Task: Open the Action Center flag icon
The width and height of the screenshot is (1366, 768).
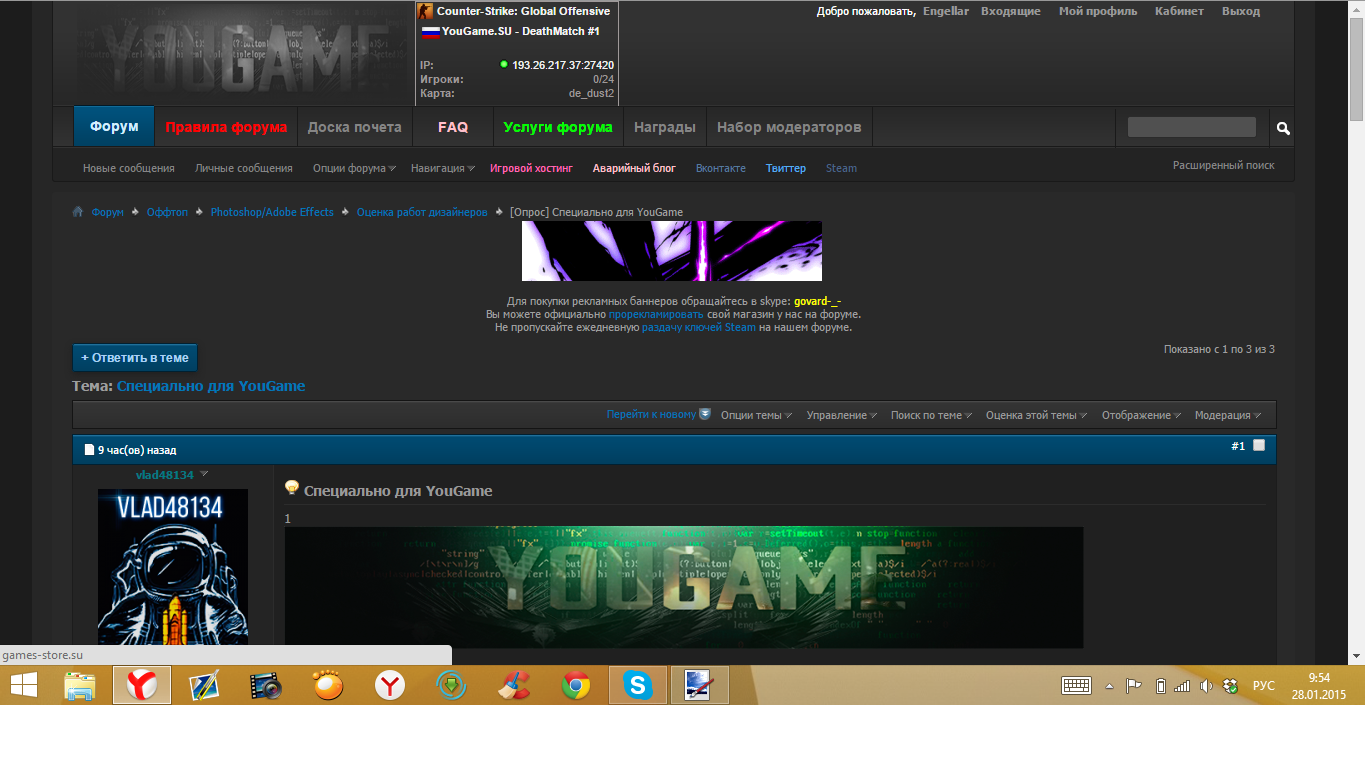Action: tap(1134, 686)
